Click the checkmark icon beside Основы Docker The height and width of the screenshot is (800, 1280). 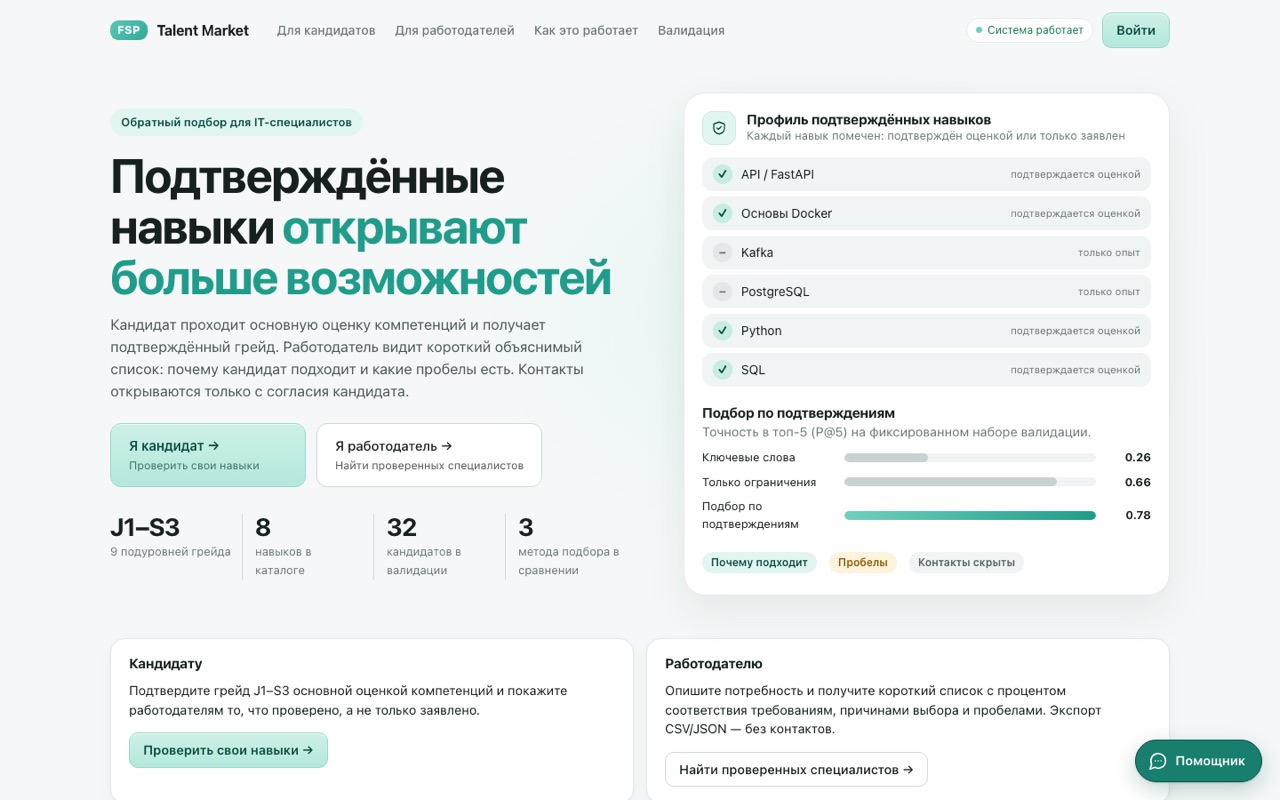(x=722, y=213)
